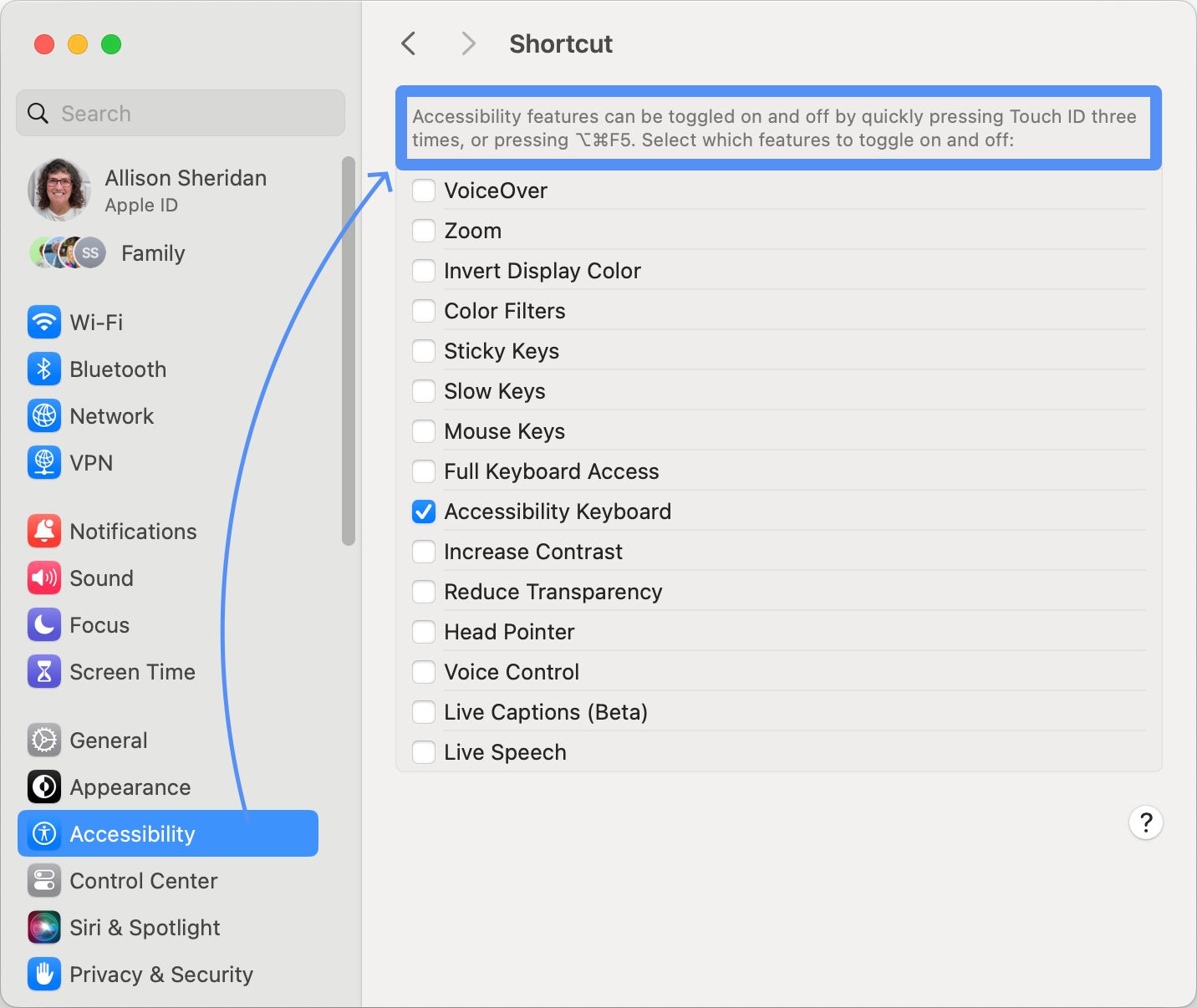Open the Appearance settings pane
1197x1008 pixels.
(x=130, y=787)
